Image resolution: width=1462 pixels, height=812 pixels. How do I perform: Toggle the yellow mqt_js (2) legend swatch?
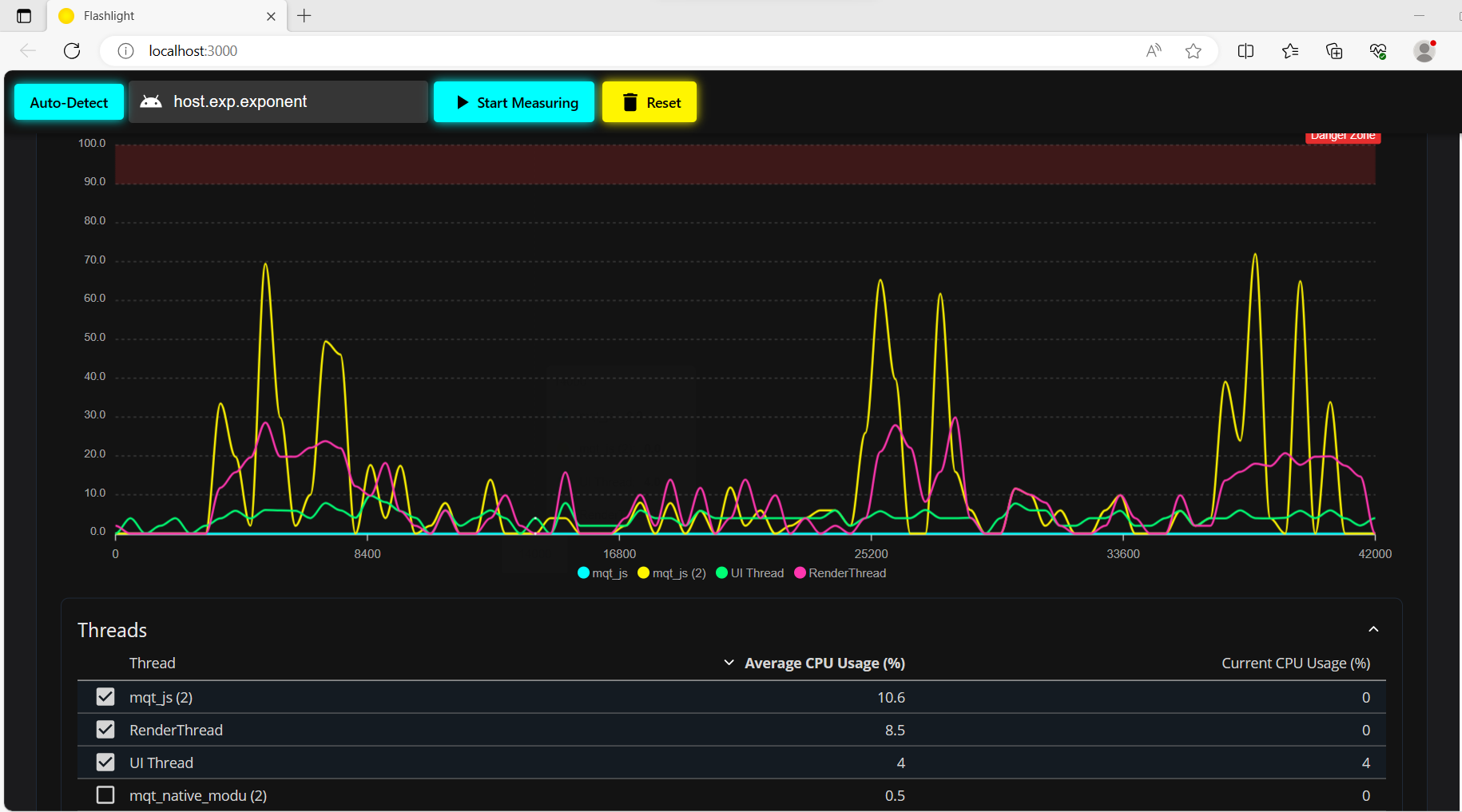pos(643,573)
